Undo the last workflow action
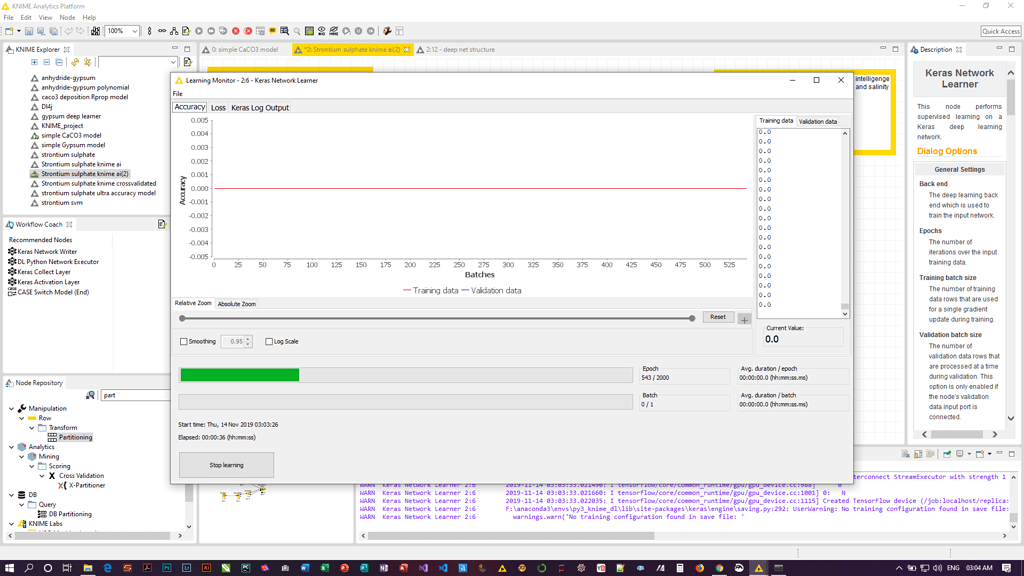The height and width of the screenshot is (576, 1024). 69,30
